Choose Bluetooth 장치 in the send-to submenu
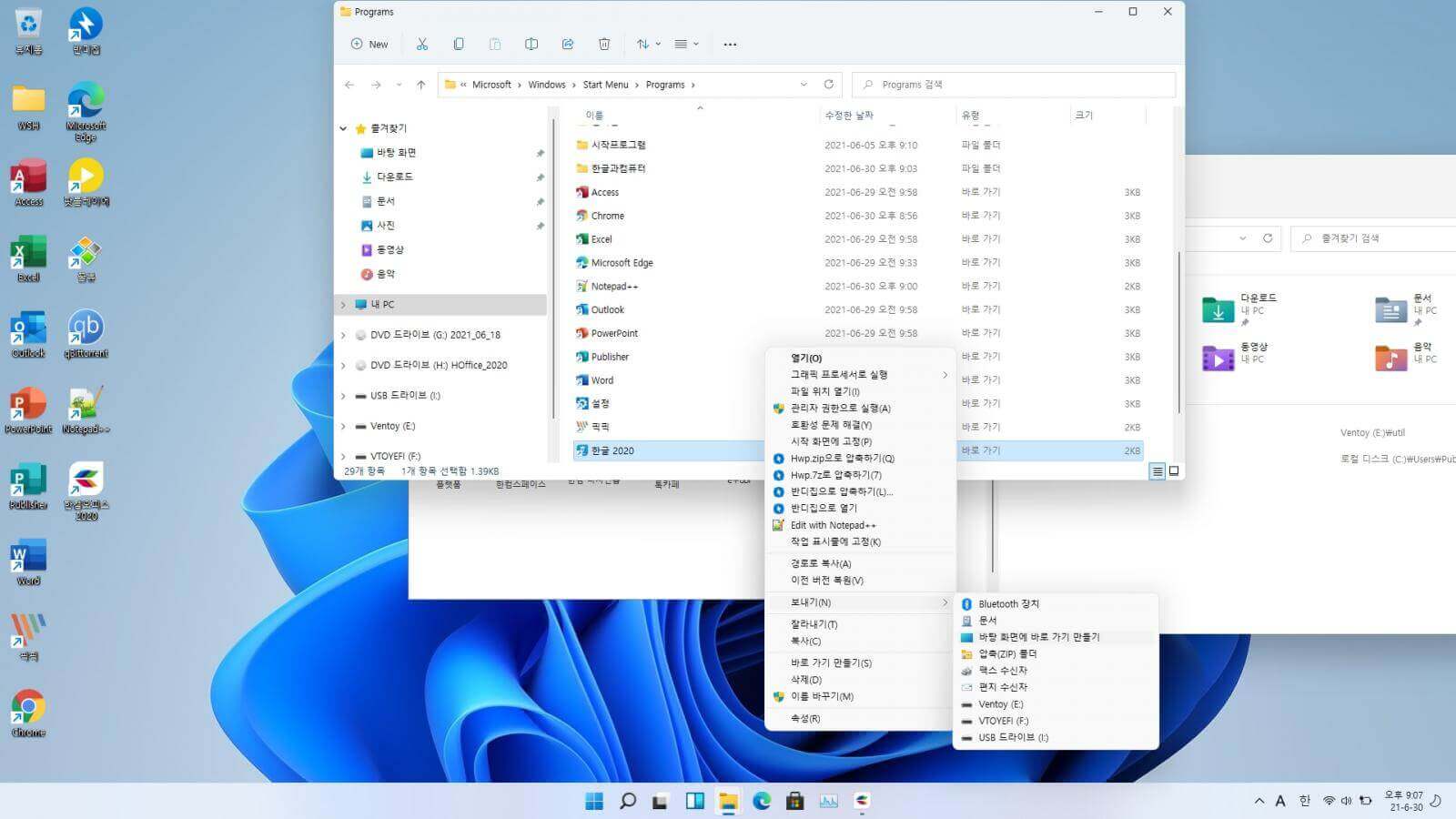 pos(1056,604)
